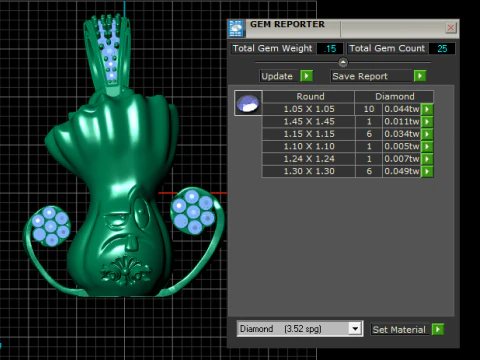Click the 0.007tw weight cell
Image resolution: width=480 pixels, height=360 pixels.
[402, 159]
